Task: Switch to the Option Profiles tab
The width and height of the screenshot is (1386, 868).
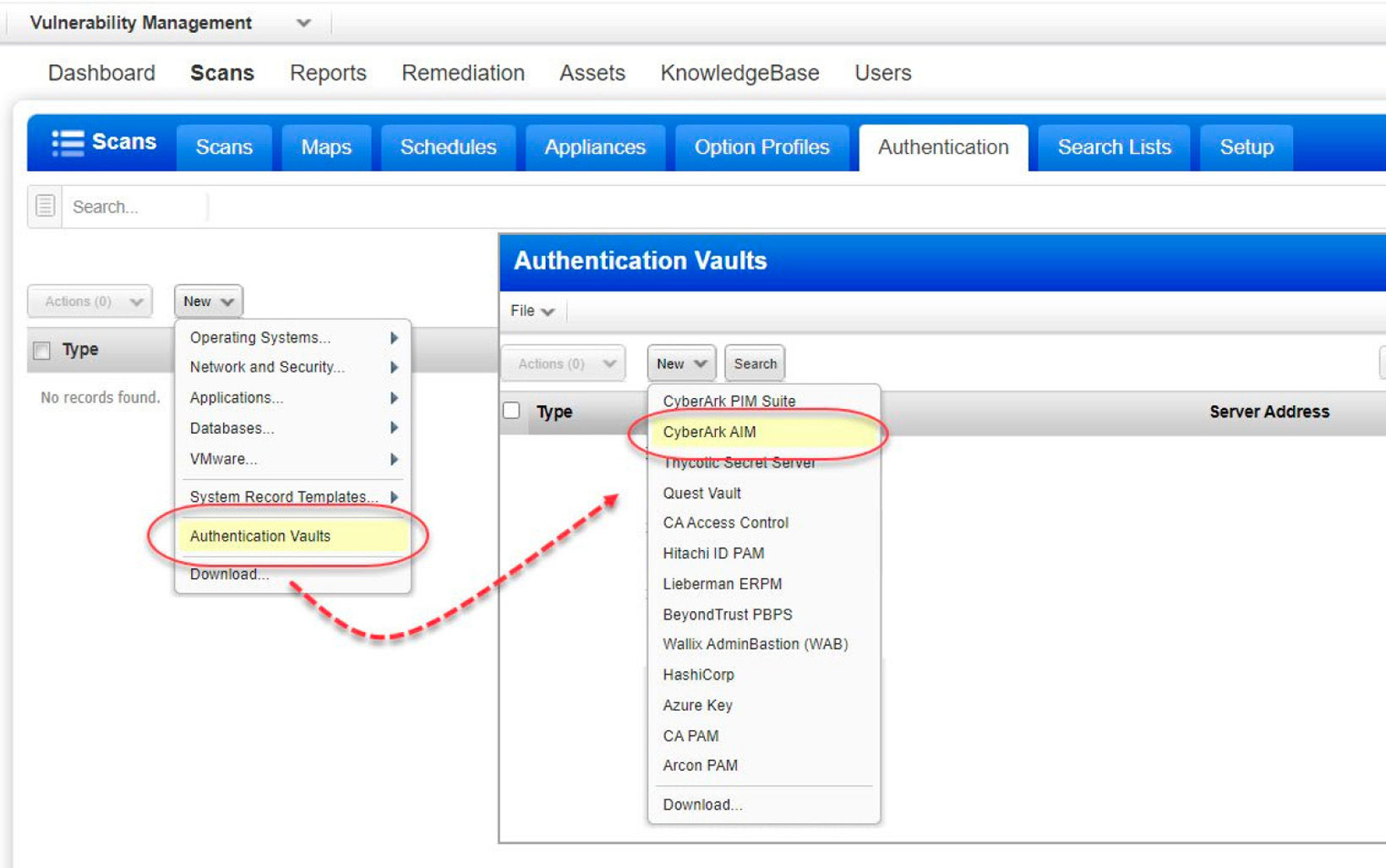Action: pos(761,147)
